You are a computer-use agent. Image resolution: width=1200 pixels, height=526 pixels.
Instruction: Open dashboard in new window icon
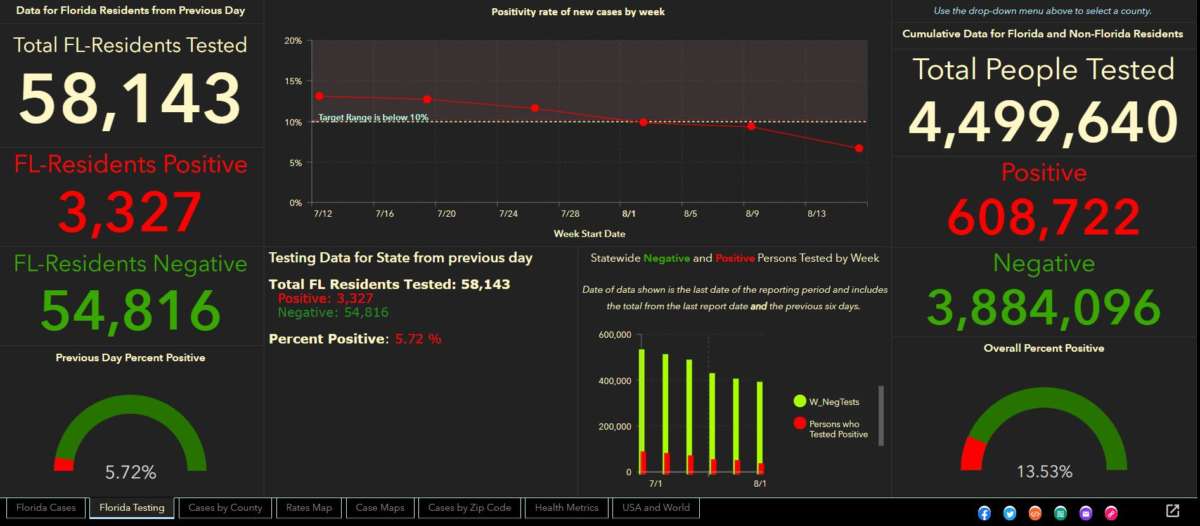click(x=1173, y=511)
